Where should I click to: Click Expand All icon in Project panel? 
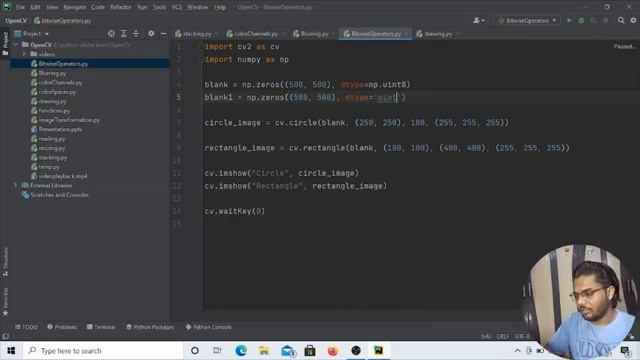124,33
